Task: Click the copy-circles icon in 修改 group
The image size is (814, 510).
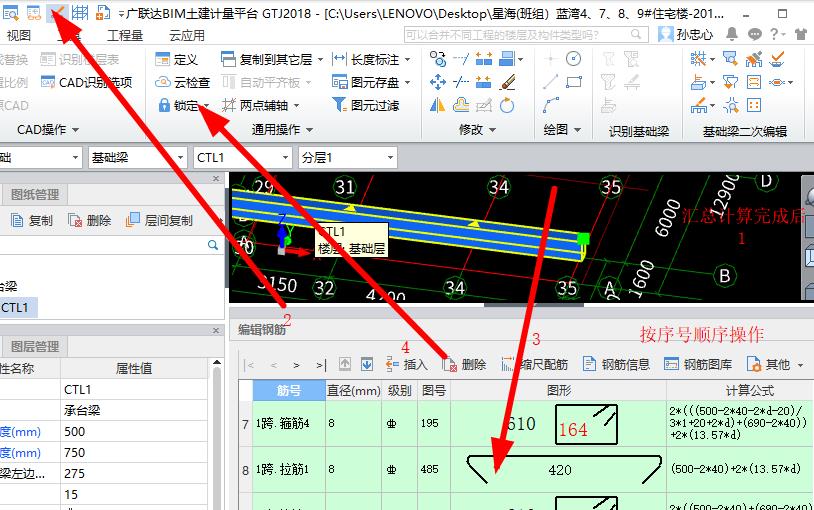Action: pyautogui.click(x=438, y=59)
